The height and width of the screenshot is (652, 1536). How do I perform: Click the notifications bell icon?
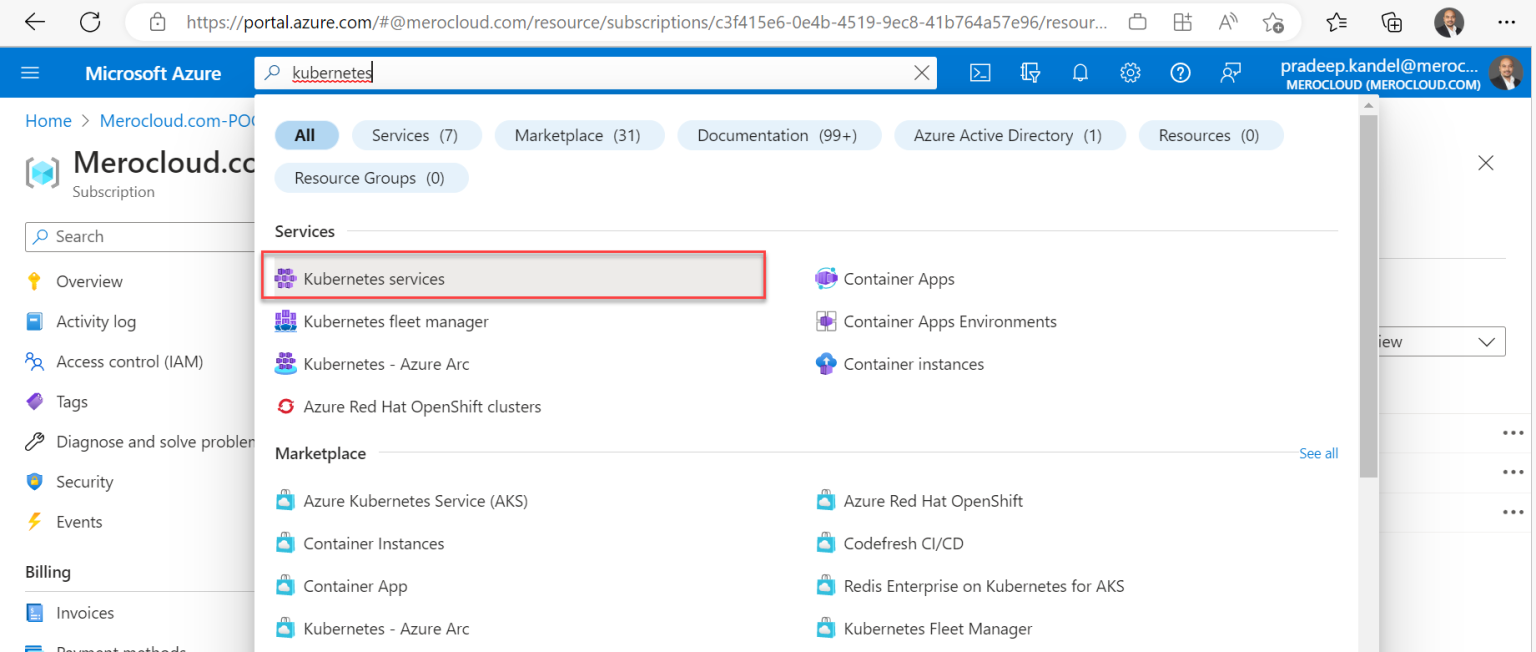[x=1080, y=73]
